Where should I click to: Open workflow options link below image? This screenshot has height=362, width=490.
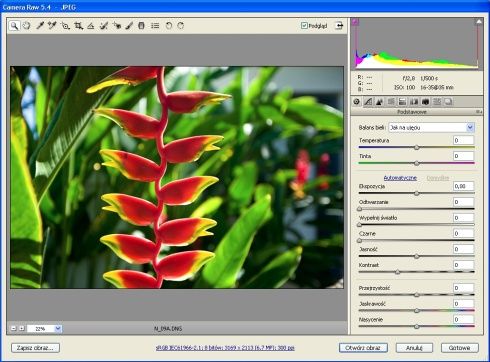pos(225,348)
